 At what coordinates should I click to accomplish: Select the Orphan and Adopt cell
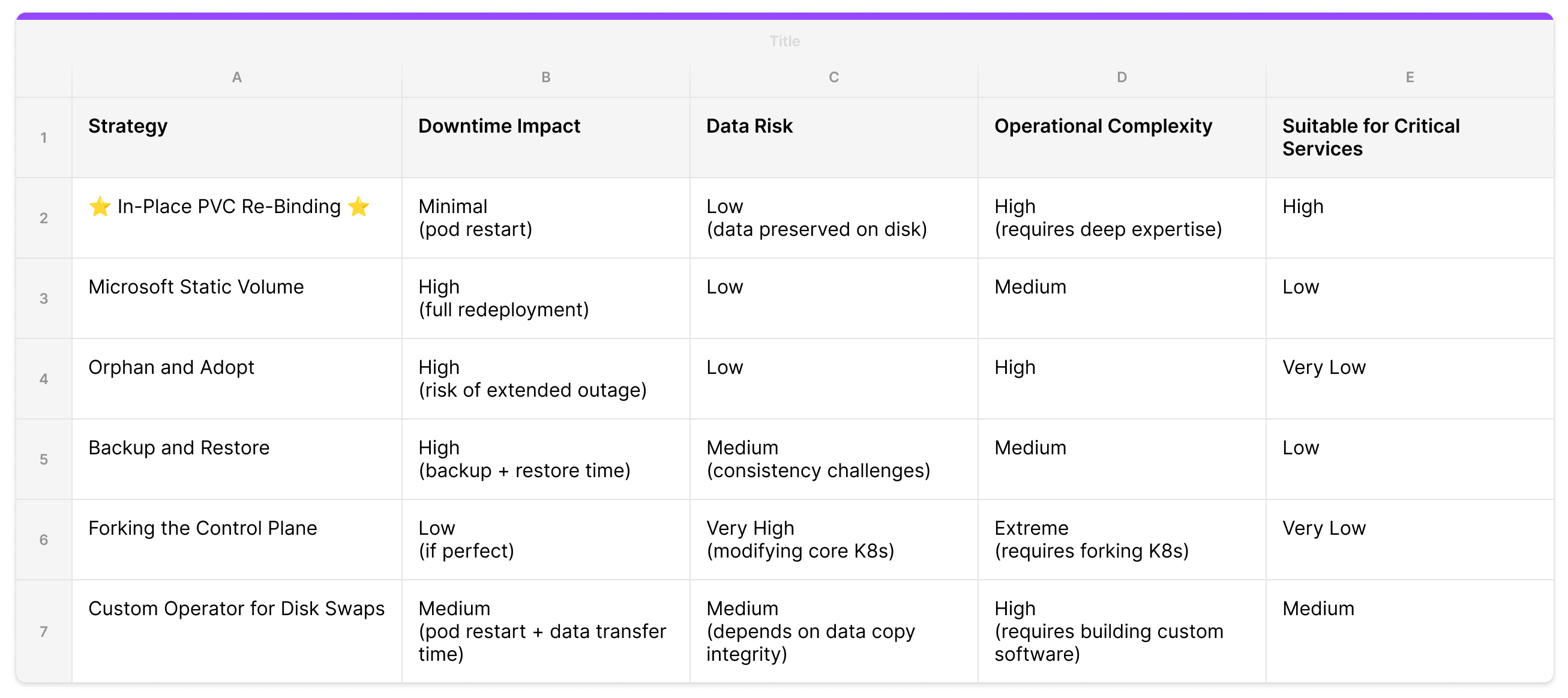[x=237, y=379]
